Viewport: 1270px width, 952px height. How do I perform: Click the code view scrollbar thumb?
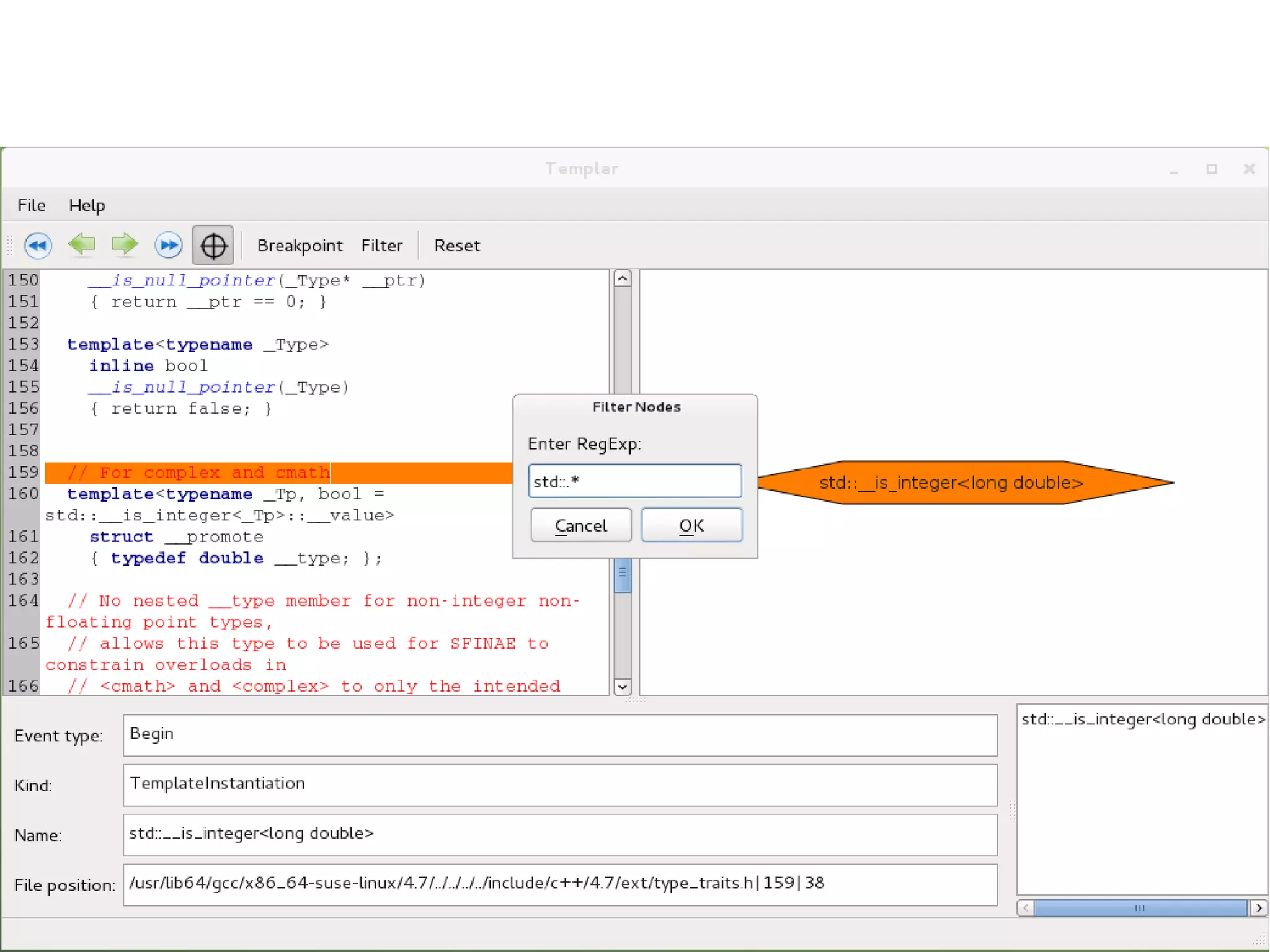(623, 574)
